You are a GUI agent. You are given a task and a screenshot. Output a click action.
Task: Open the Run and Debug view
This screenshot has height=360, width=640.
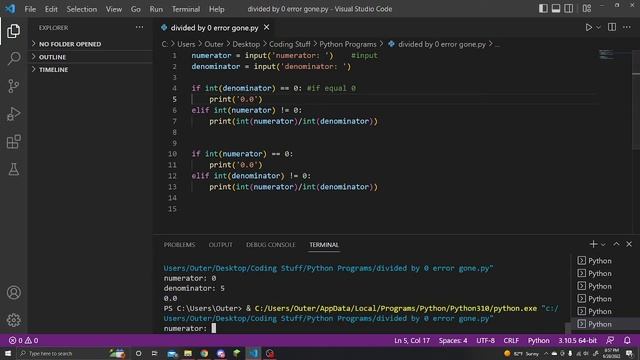point(13,114)
